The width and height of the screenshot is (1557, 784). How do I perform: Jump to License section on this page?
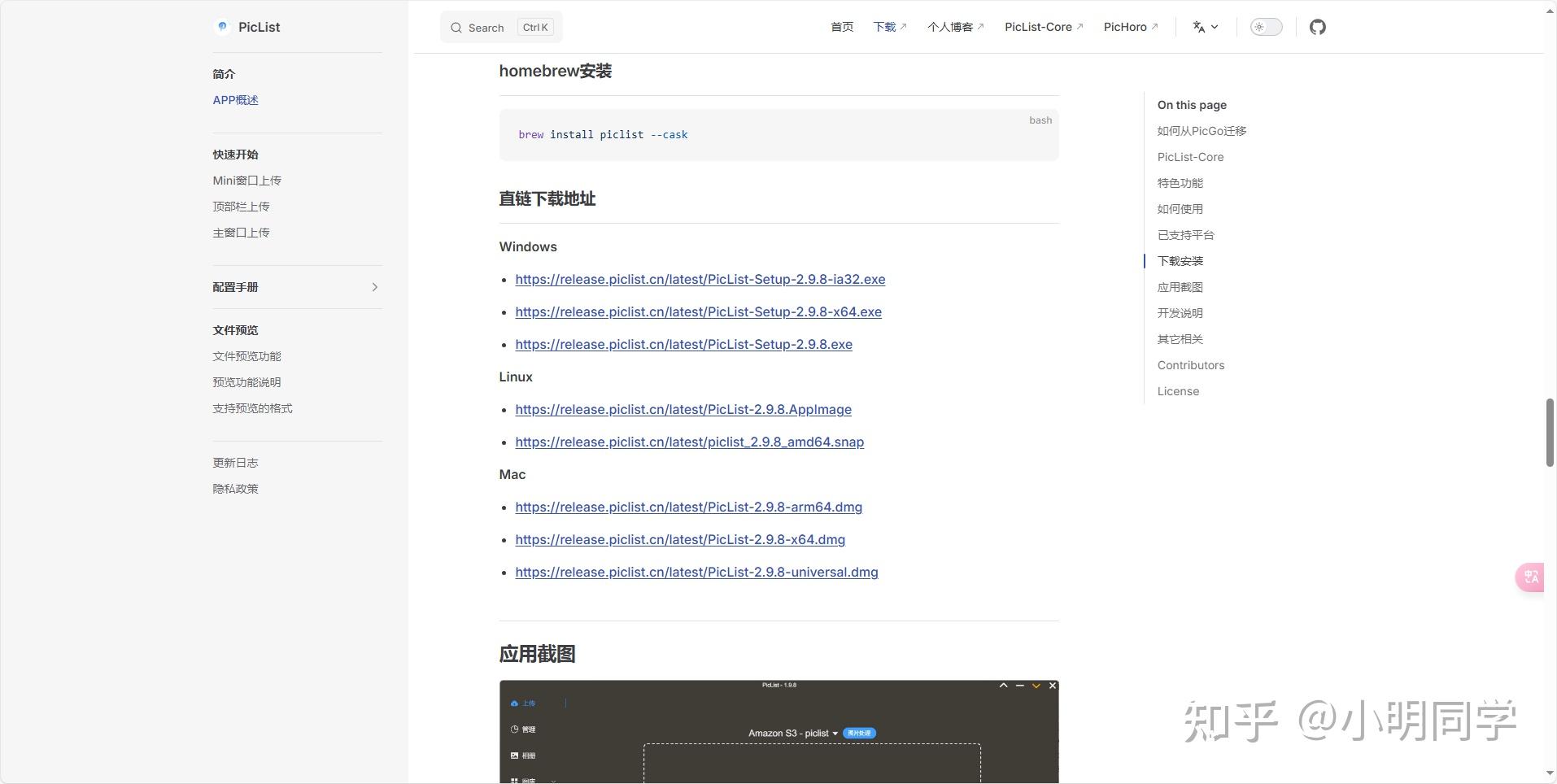pyautogui.click(x=1177, y=391)
